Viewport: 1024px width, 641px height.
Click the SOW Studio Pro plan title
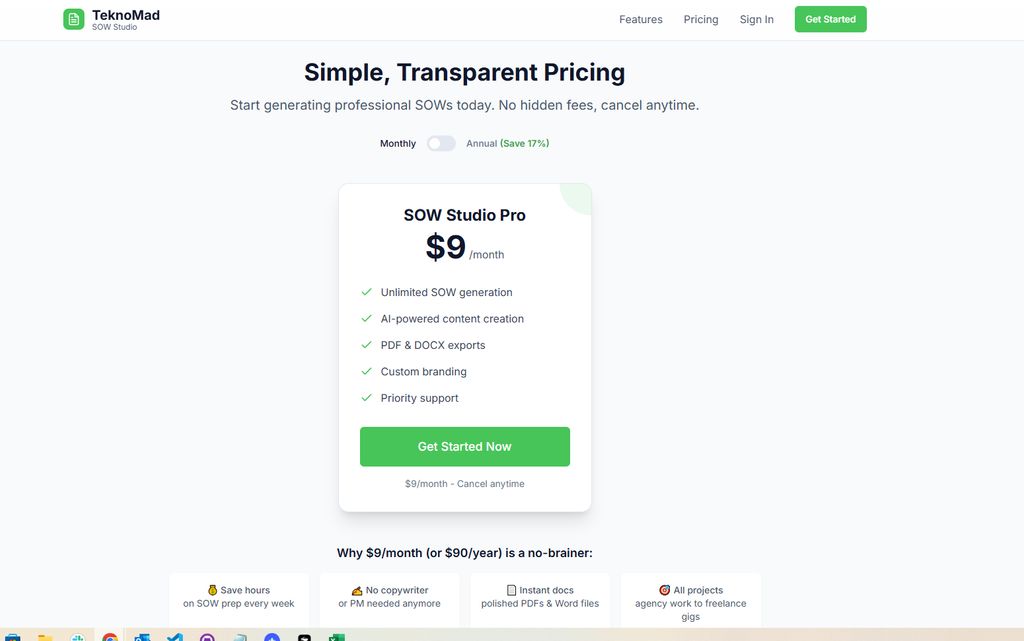pyautogui.click(x=465, y=215)
